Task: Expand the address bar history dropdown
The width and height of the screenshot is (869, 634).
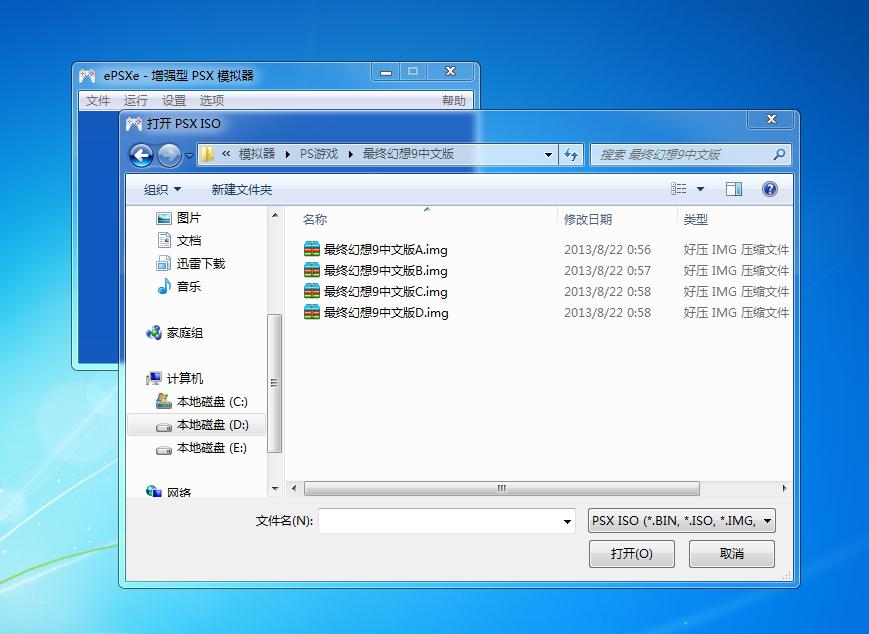Action: click(548, 155)
